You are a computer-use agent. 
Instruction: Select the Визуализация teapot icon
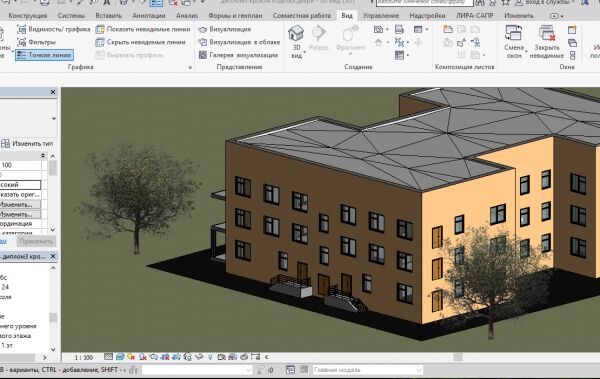click(x=202, y=29)
